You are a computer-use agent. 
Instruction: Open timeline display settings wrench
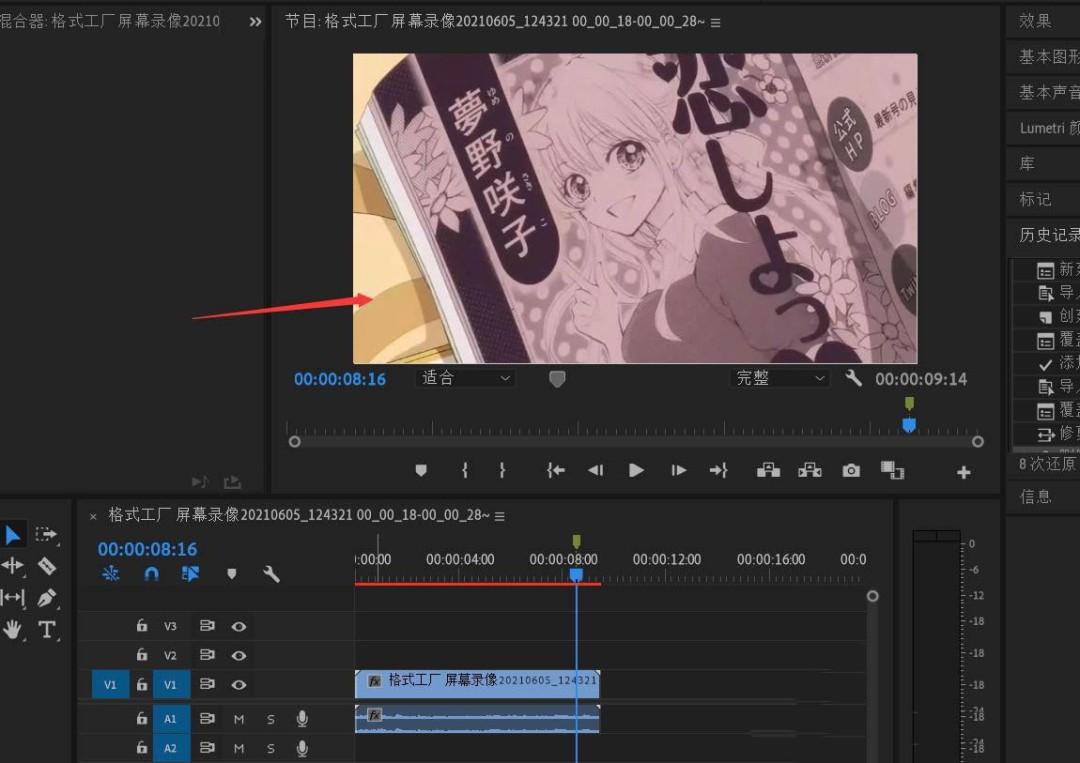pos(271,574)
